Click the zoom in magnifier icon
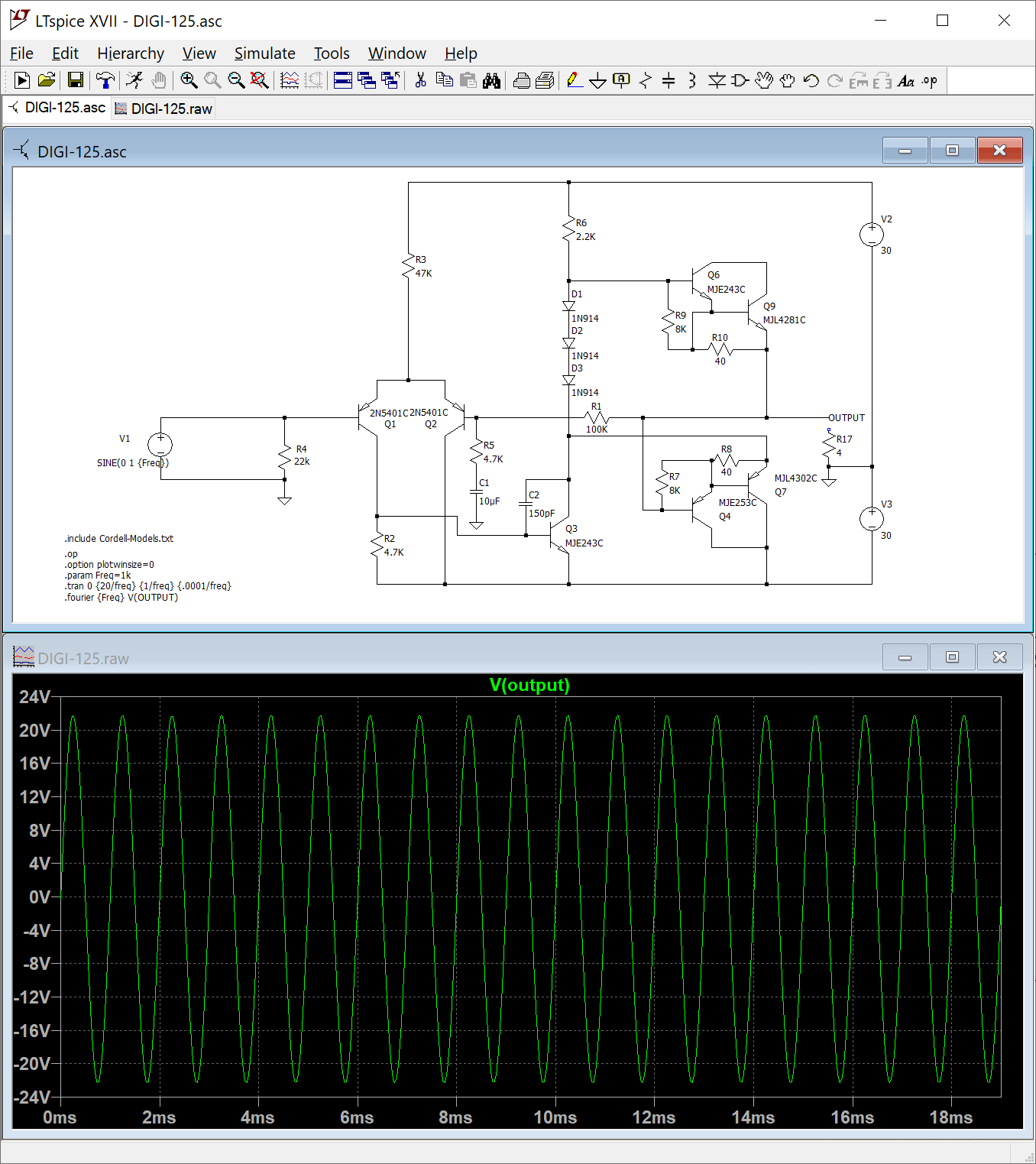Image resolution: width=1036 pixels, height=1164 pixels. [x=189, y=80]
